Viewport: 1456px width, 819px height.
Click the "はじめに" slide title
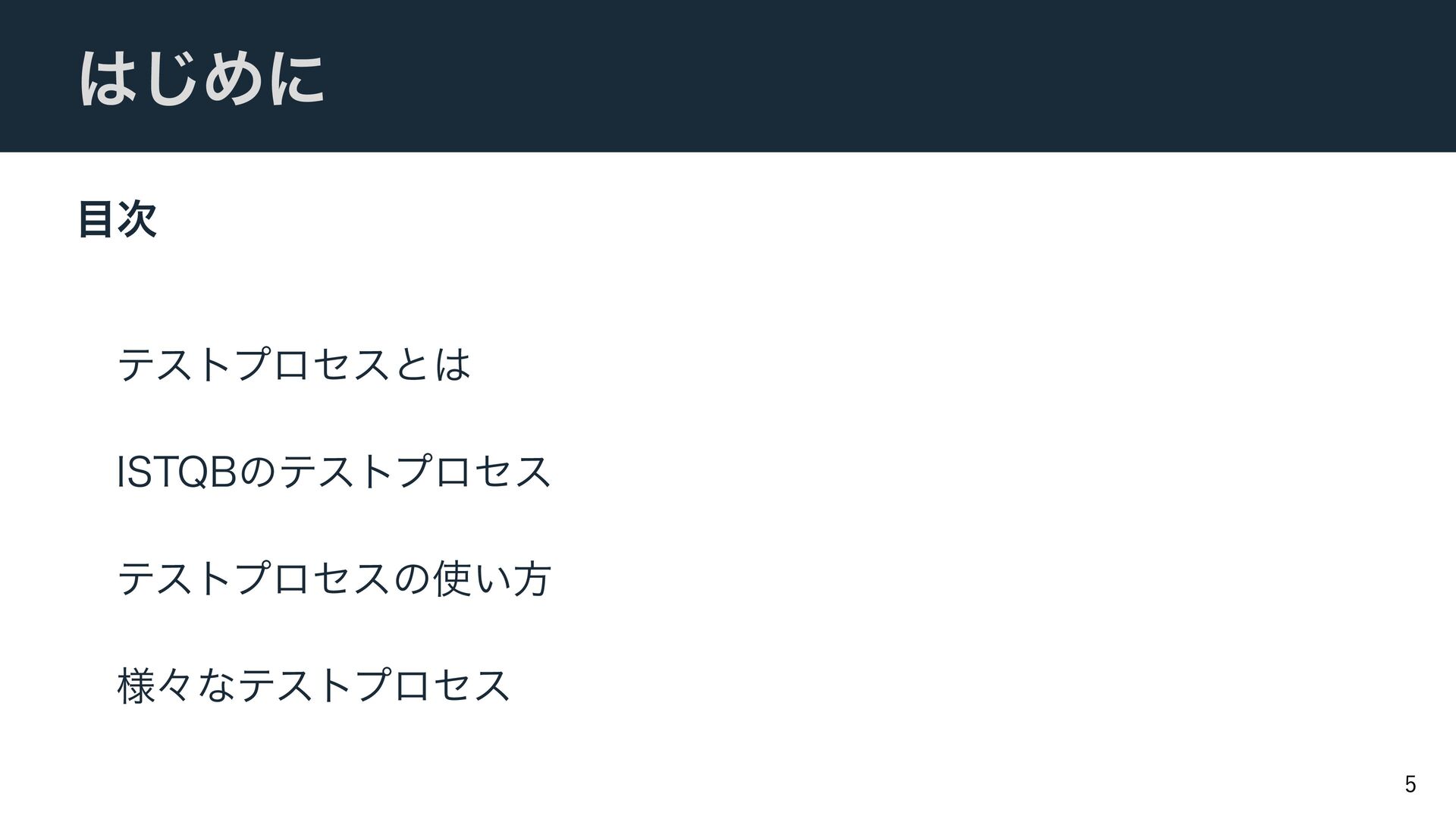[x=202, y=77]
